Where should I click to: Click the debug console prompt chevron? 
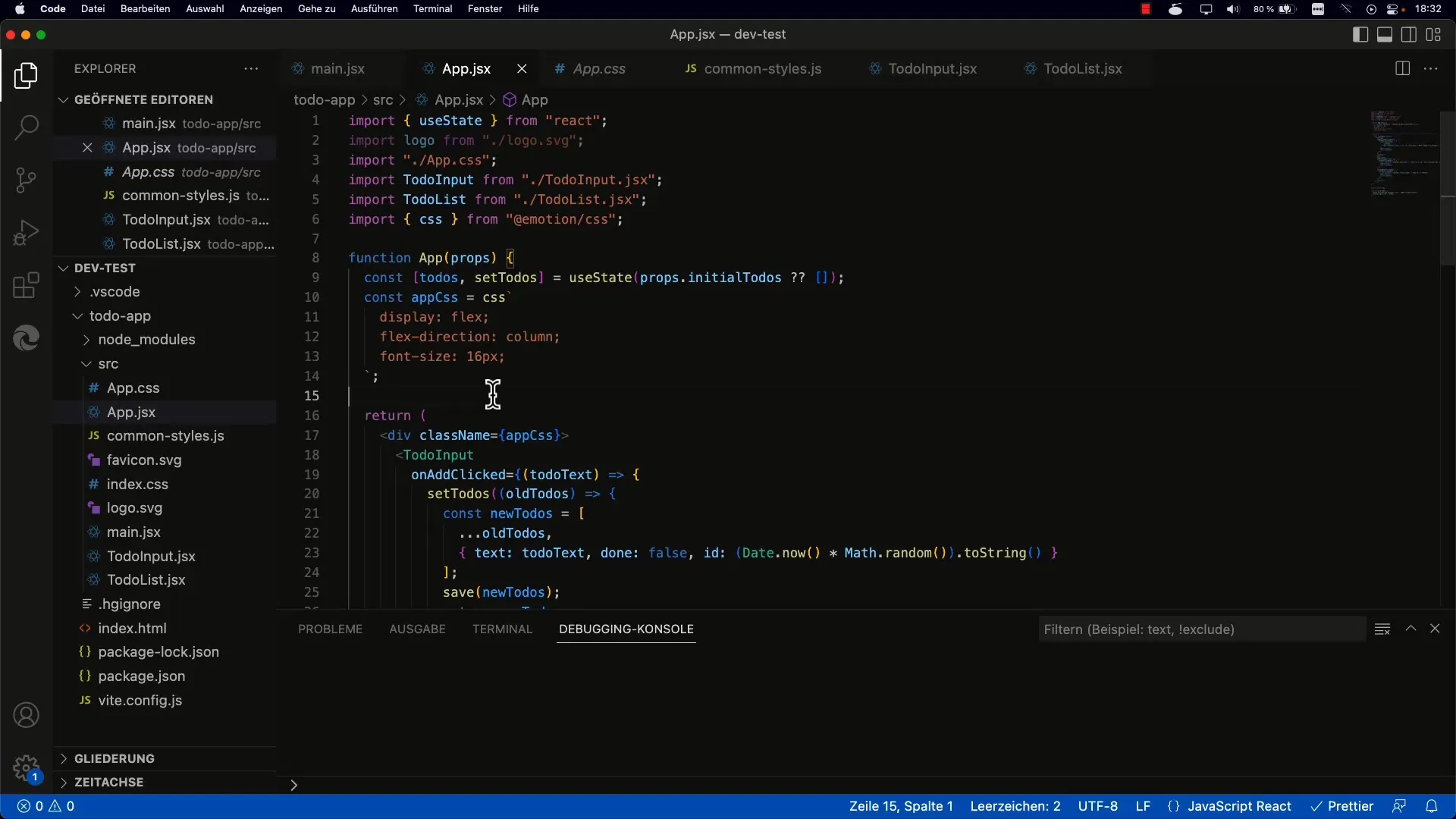tap(293, 785)
